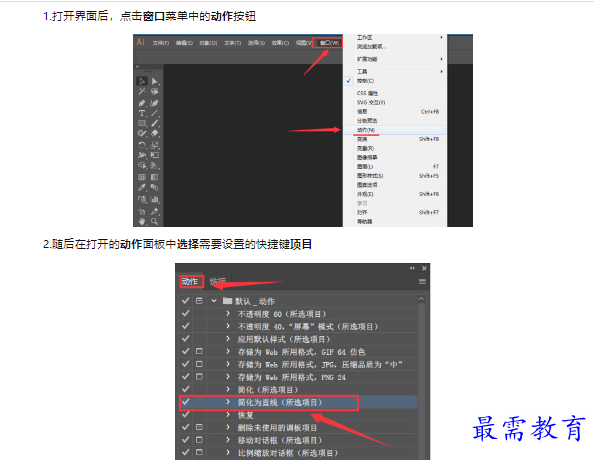Select the Lasso tool
Image resolution: width=594 pixels, height=460 pixels.
(155, 91)
